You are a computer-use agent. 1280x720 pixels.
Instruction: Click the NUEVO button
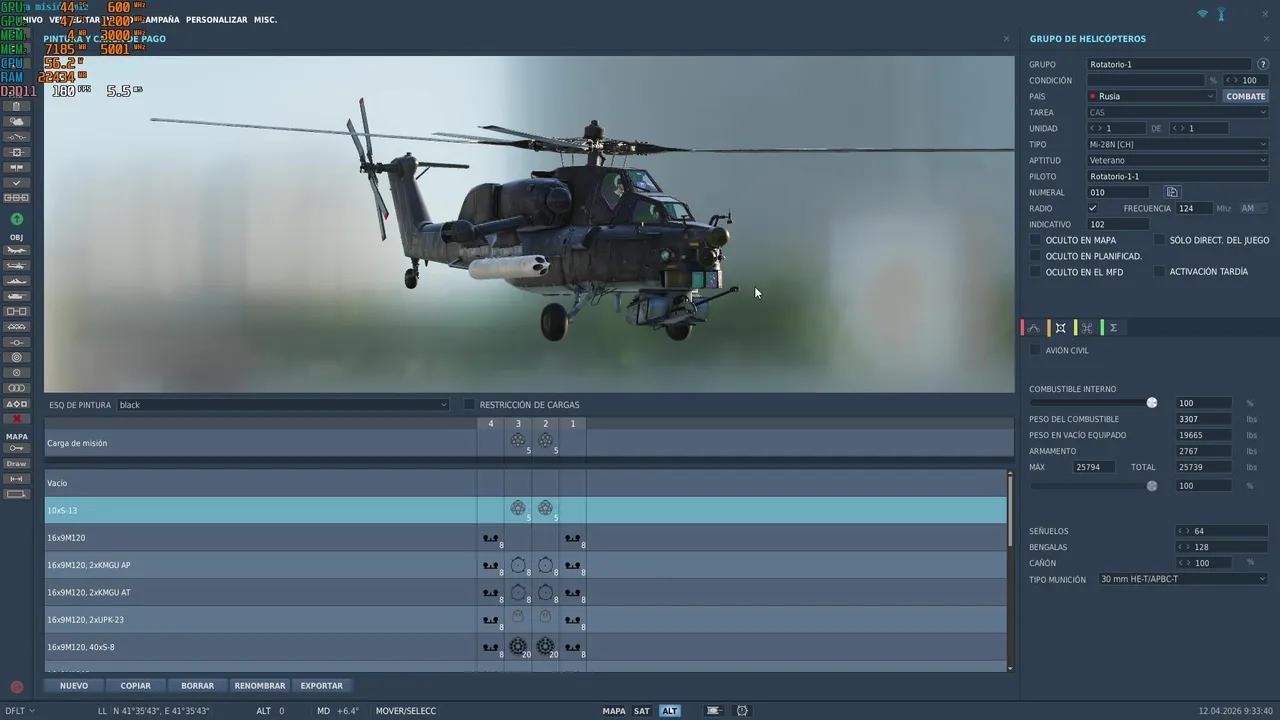(74, 686)
